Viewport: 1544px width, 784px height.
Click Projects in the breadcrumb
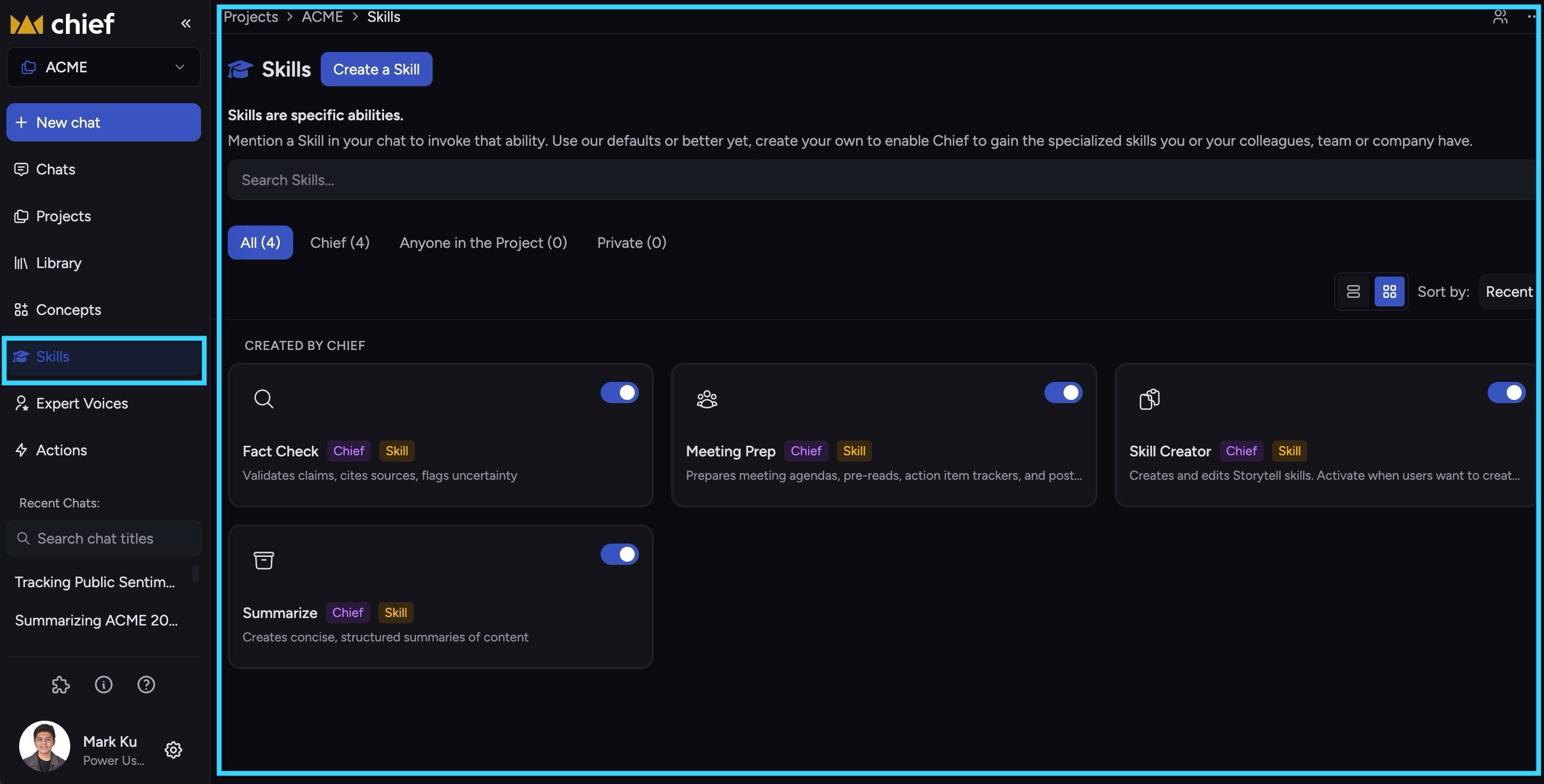[x=251, y=17]
